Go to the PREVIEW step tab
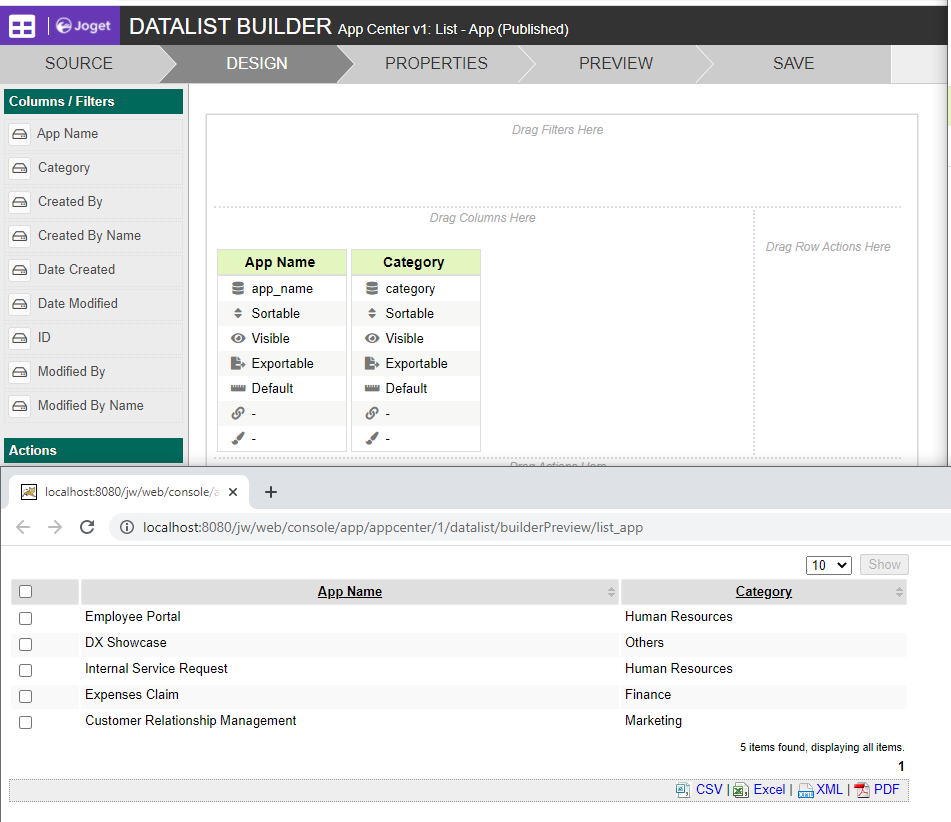Screen dimensions: 951x822 (x=615, y=63)
